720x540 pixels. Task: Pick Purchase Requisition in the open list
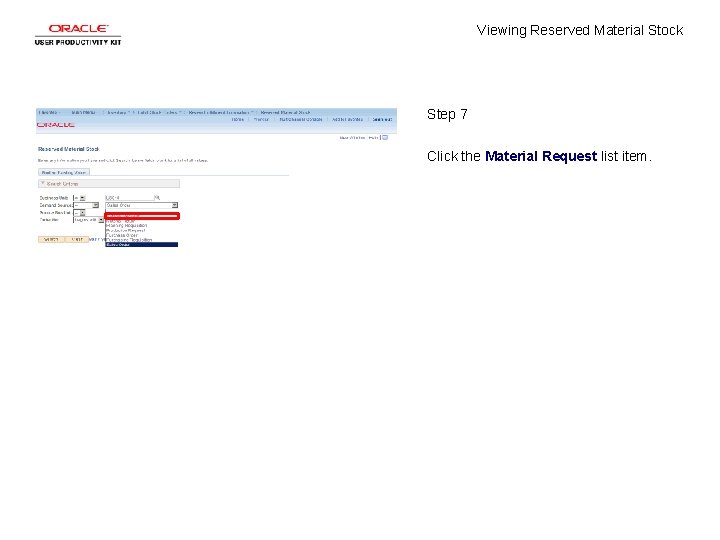141,240
